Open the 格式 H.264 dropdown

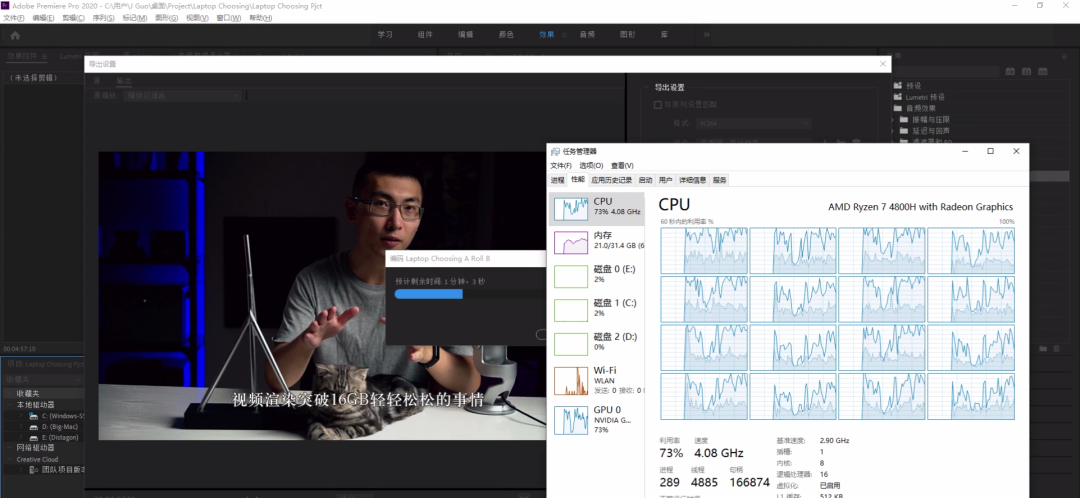click(752, 123)
